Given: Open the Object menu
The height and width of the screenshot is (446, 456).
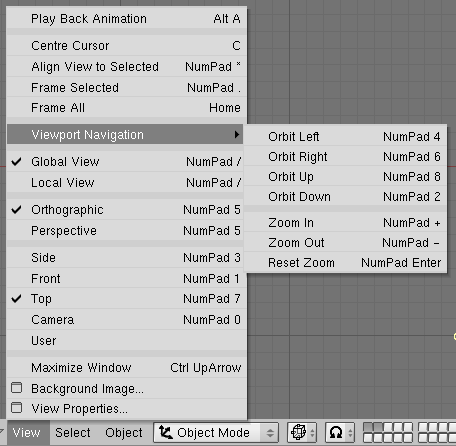Looking at the screenshot, I should coord(124,433).
